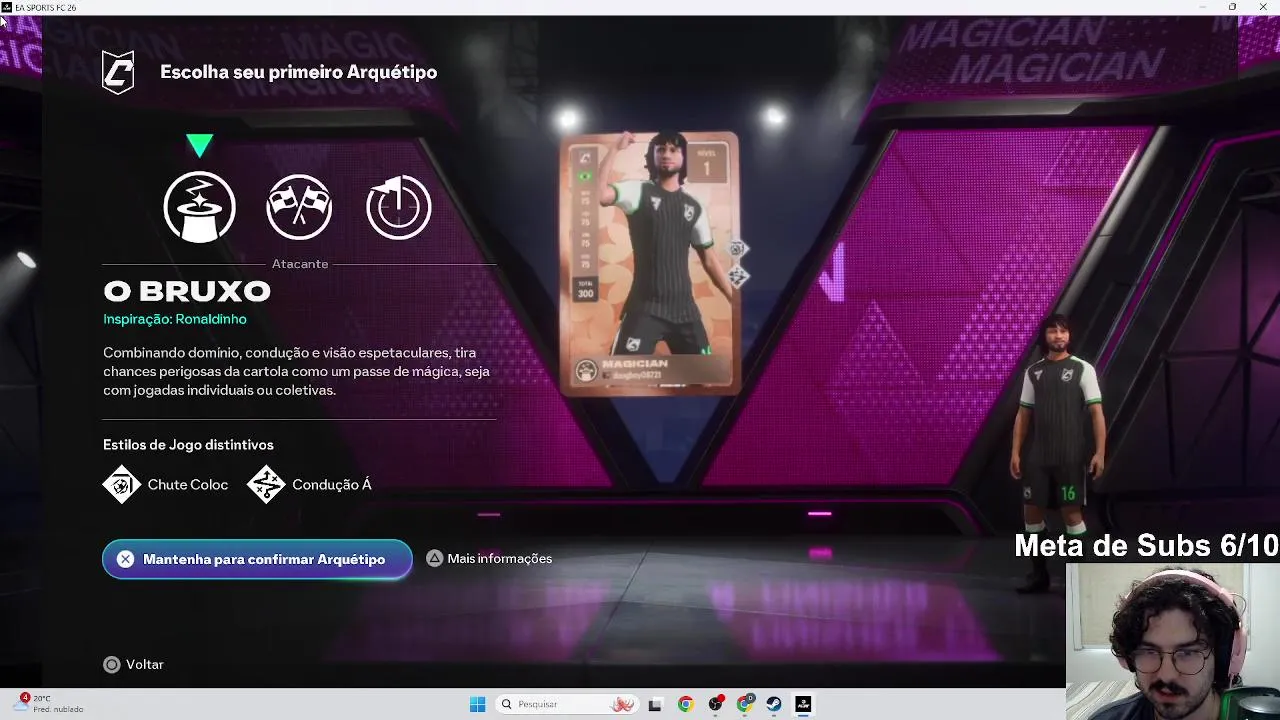The height and width of the screenshot is (720, 1280).
Task: Click the triangle icon beside Mais informações
Action: [x=435, y=559]
